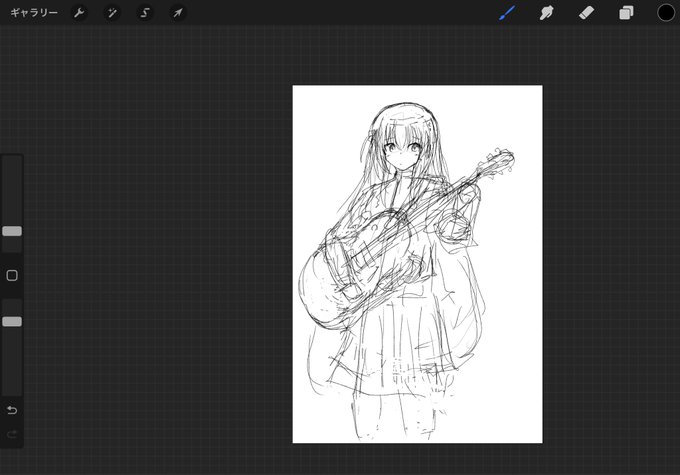
Task: Select the Transform arrow tool
Action: click(x=178, y=13)
